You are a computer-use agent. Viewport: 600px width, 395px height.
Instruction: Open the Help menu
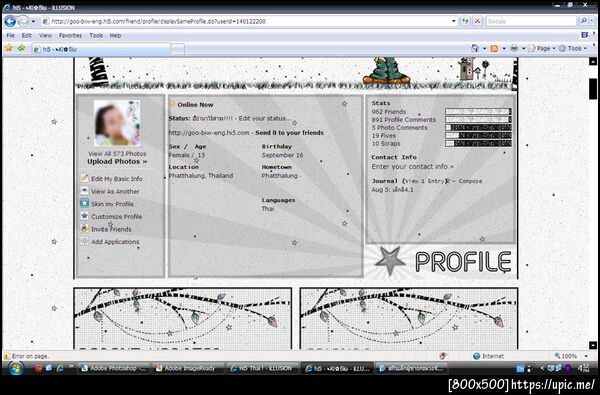pos(115,36)
